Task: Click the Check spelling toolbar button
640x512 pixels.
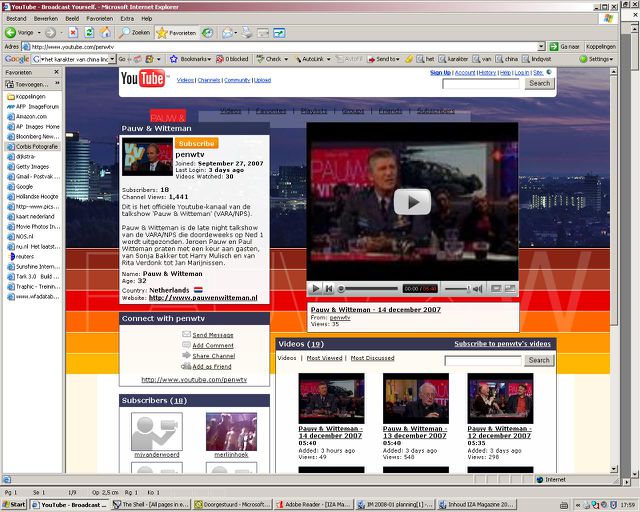Action: pyautogui.click(x=269, y=59)
